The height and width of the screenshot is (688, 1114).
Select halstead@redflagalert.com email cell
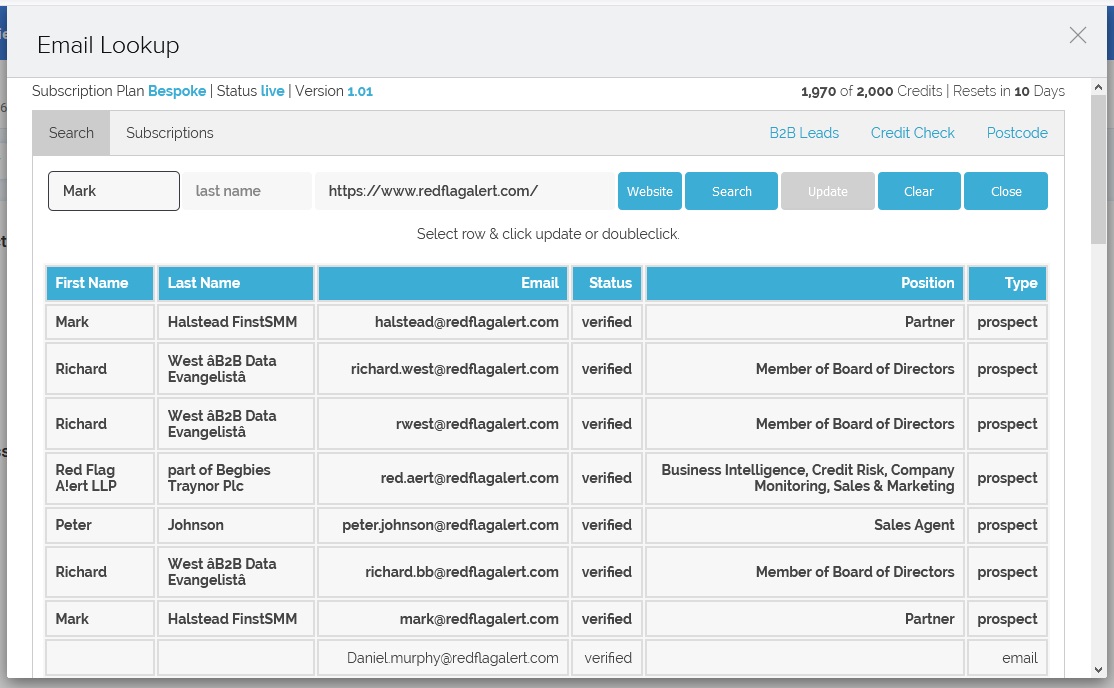[x=443, y=322]
